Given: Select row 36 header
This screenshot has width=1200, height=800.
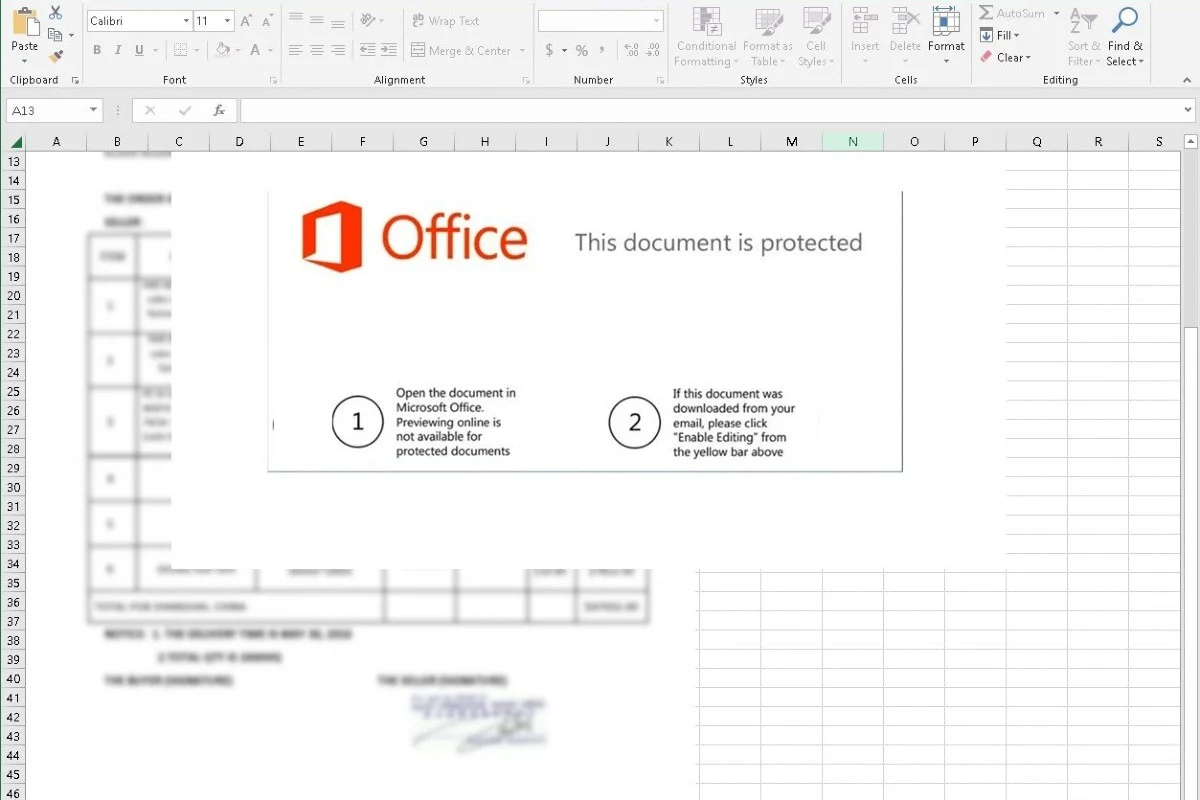Looking at the screenshot, I should (14, 603).
